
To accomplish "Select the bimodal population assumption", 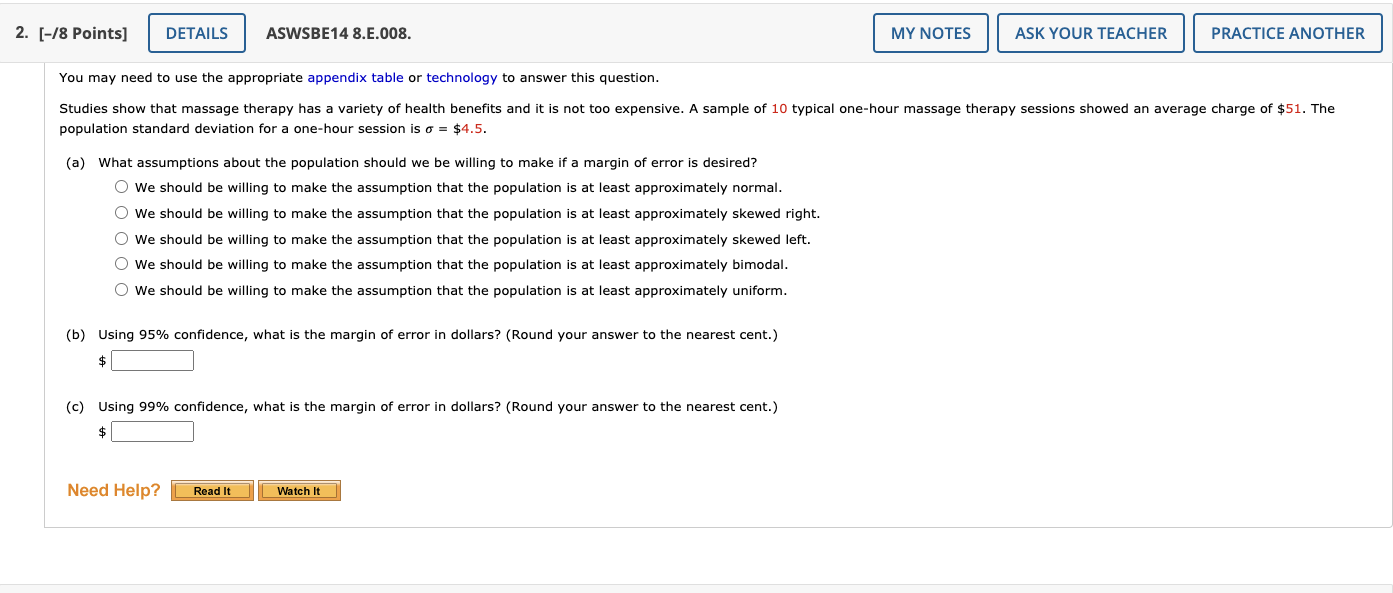I will click(121, 263).
